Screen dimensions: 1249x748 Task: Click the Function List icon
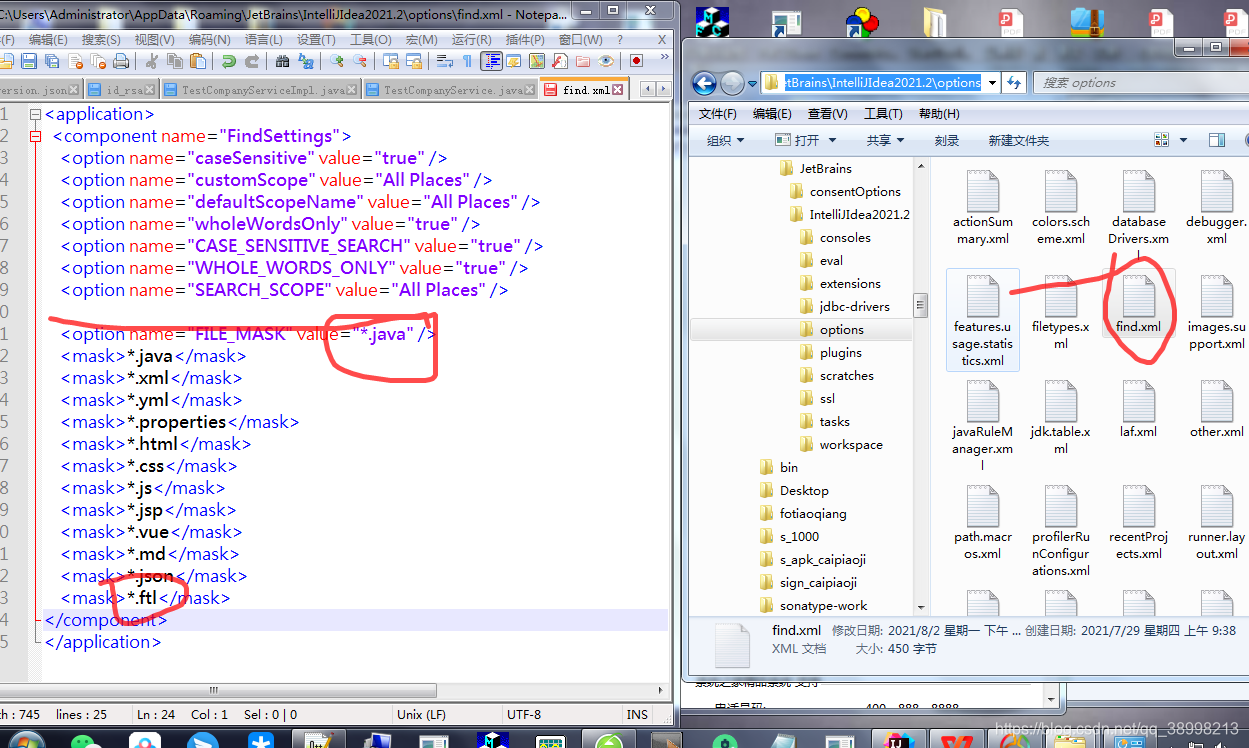(x=560, y=61)
